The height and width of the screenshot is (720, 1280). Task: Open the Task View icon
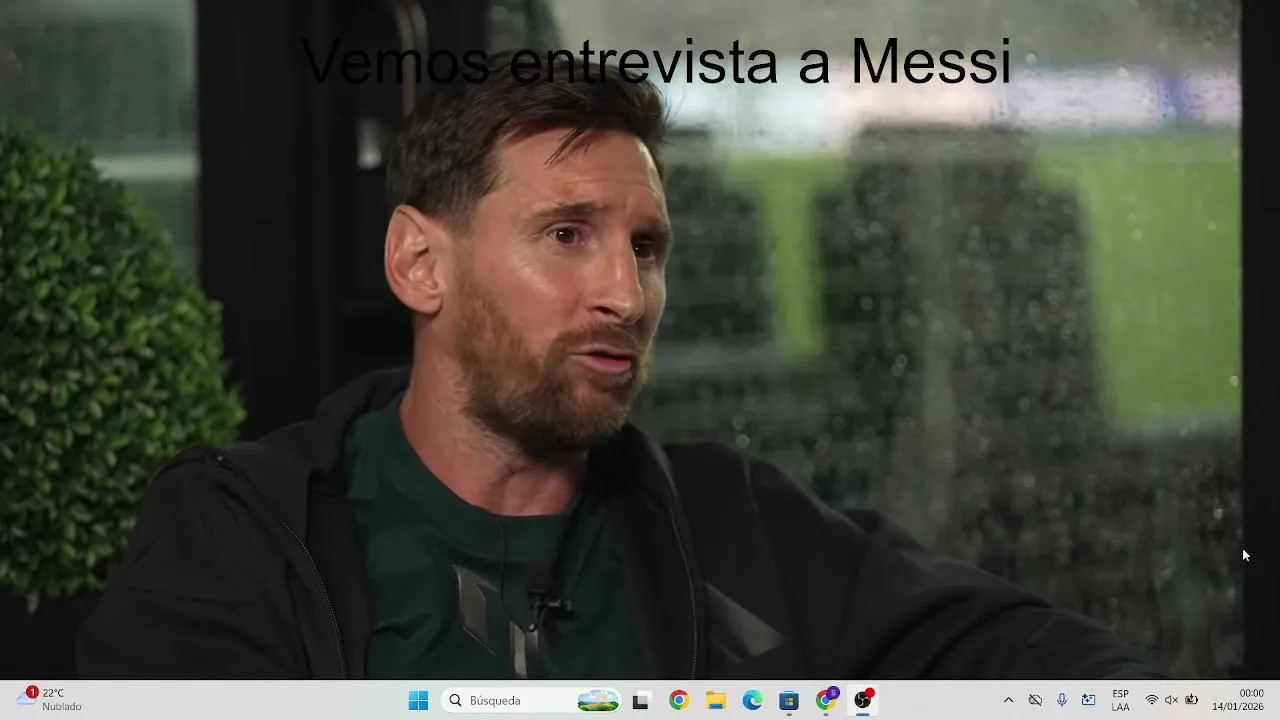(x=641, y=701)
